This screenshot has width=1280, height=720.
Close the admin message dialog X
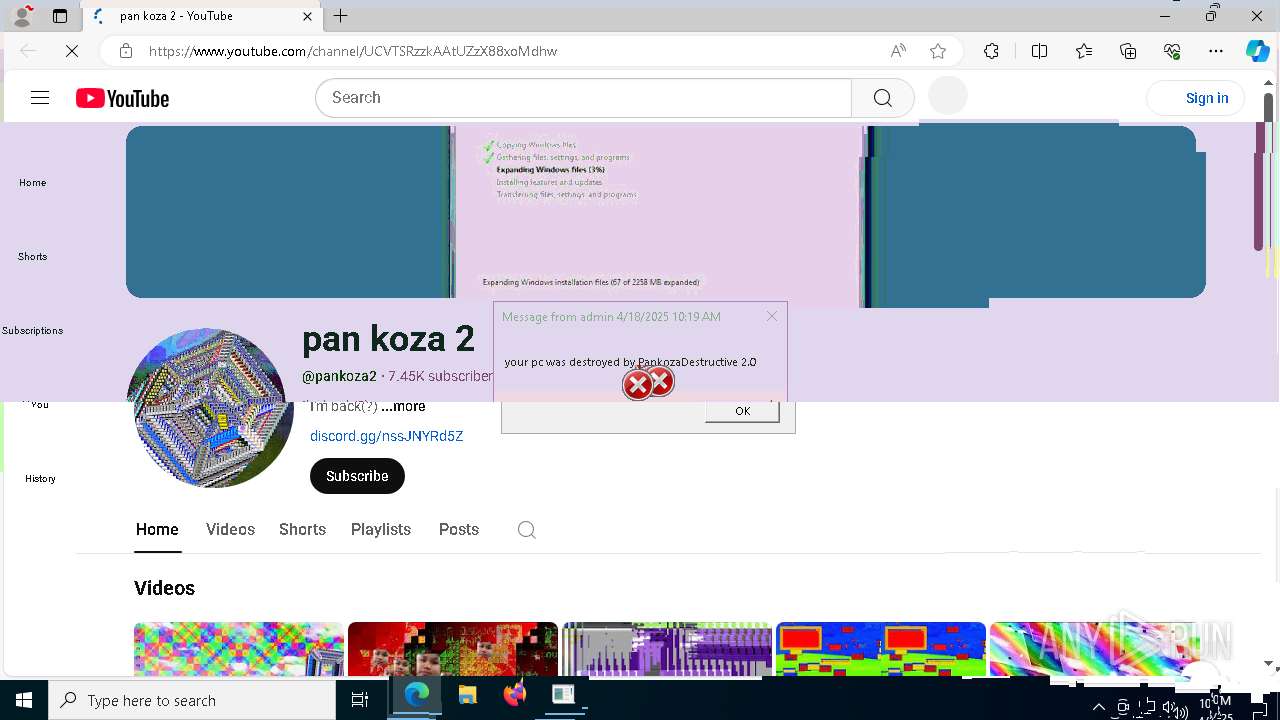pyautogui.click(x=772, y=316)
